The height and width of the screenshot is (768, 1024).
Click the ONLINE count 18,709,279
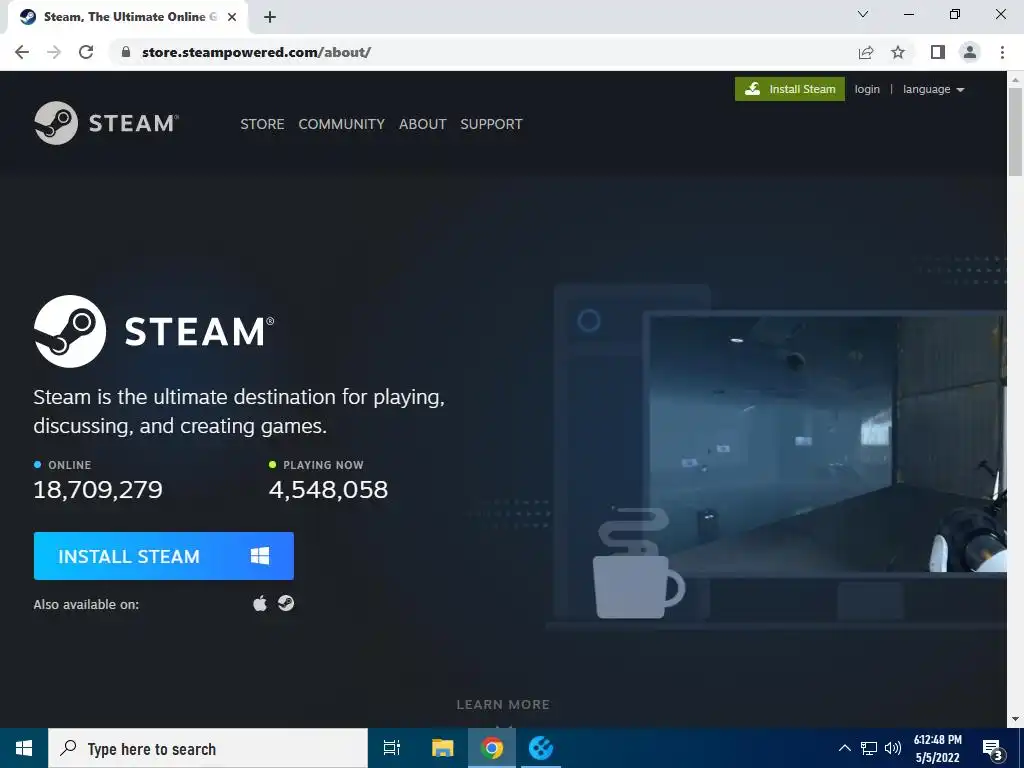tap(98, 489)
